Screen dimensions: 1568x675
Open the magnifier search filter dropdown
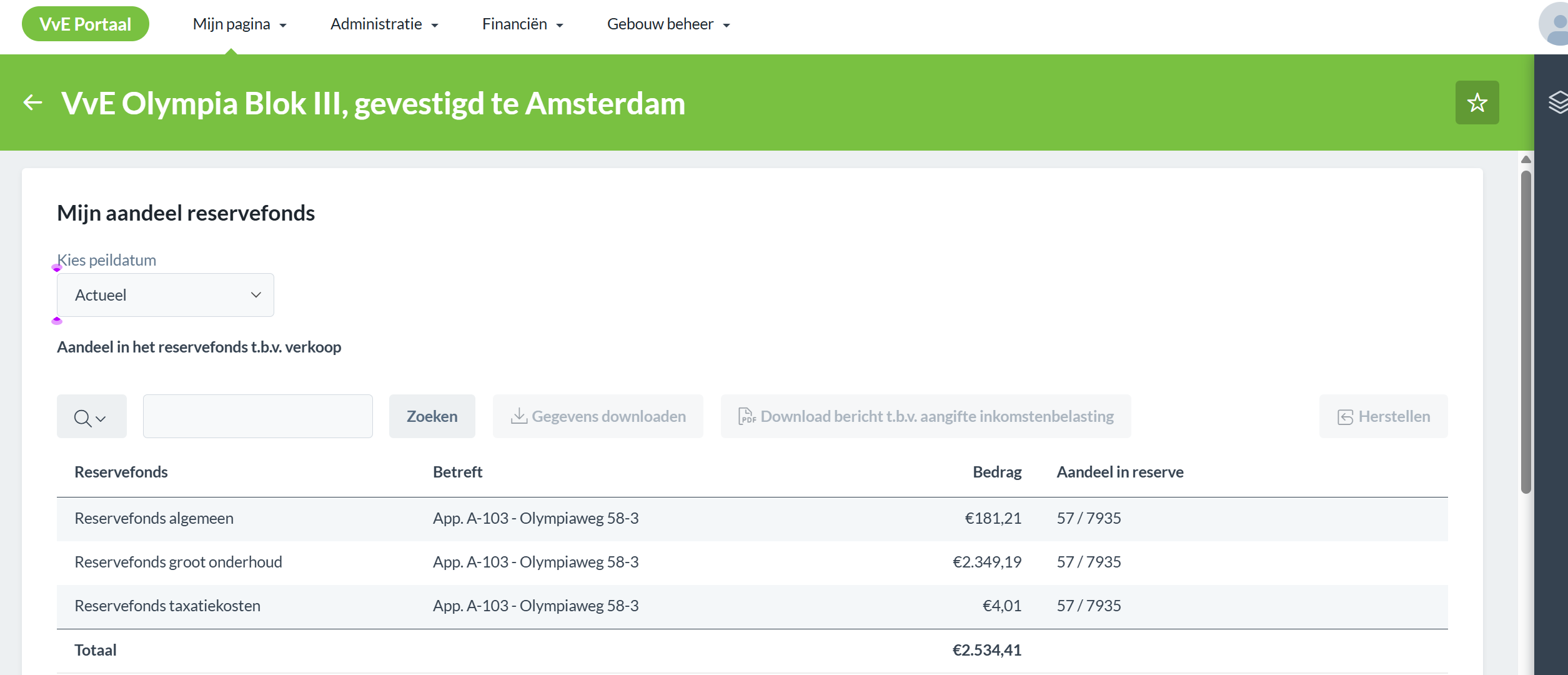click(91, 416)
